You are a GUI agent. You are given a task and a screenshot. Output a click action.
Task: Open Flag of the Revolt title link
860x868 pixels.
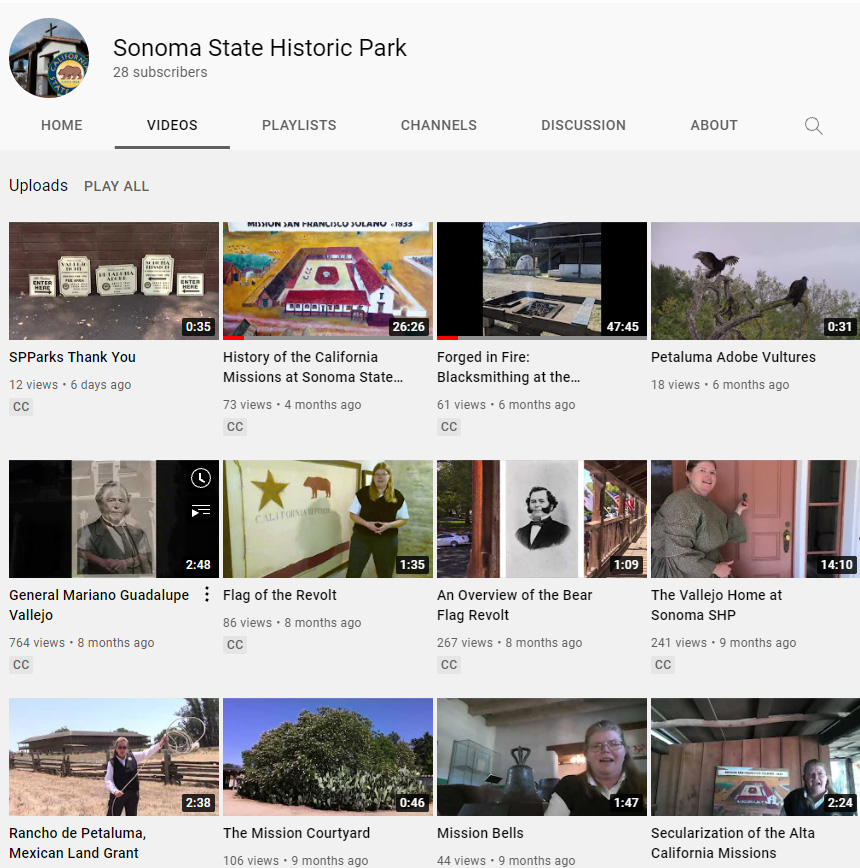(279, 595)
